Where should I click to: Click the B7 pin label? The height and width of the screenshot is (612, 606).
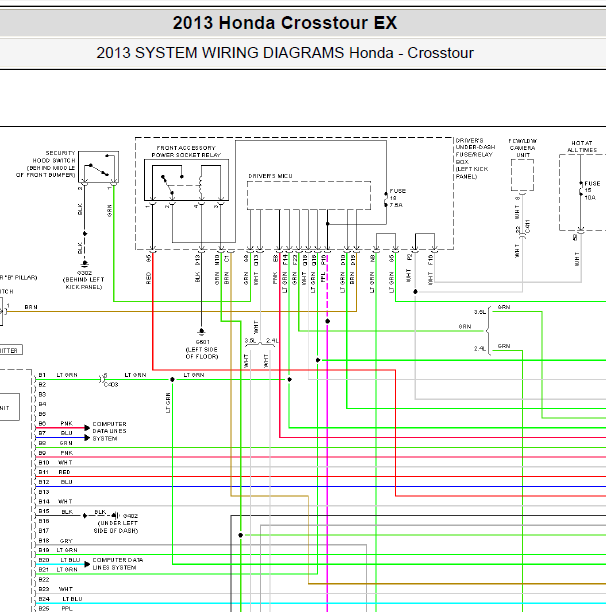(x=42, y=433)
